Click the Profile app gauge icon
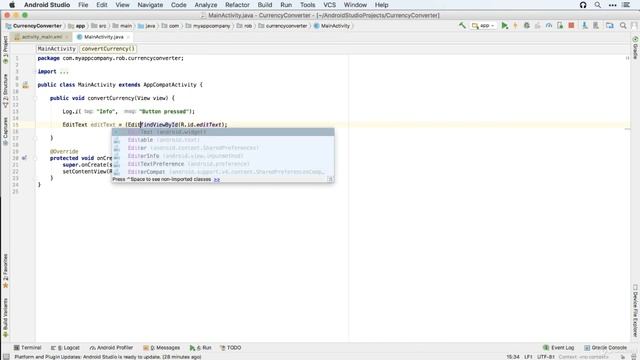This screenshot has height=360, width=640. pyautogui.click(x=549, y=26)
